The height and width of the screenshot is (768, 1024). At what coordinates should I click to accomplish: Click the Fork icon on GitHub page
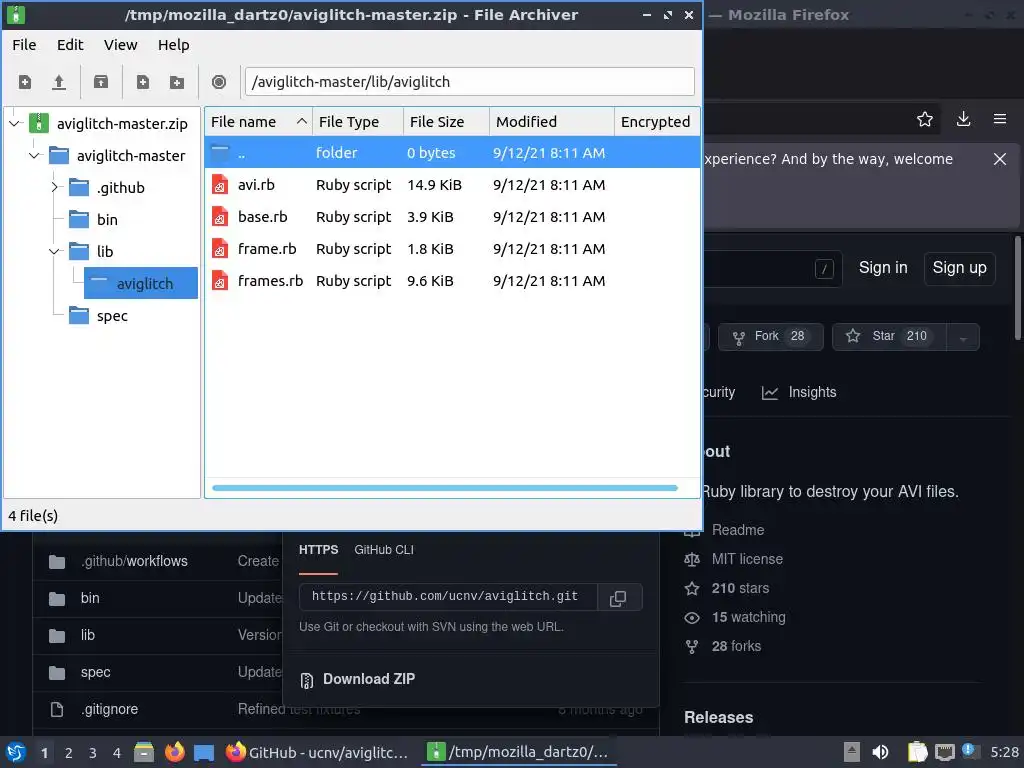tap(739, 337)
